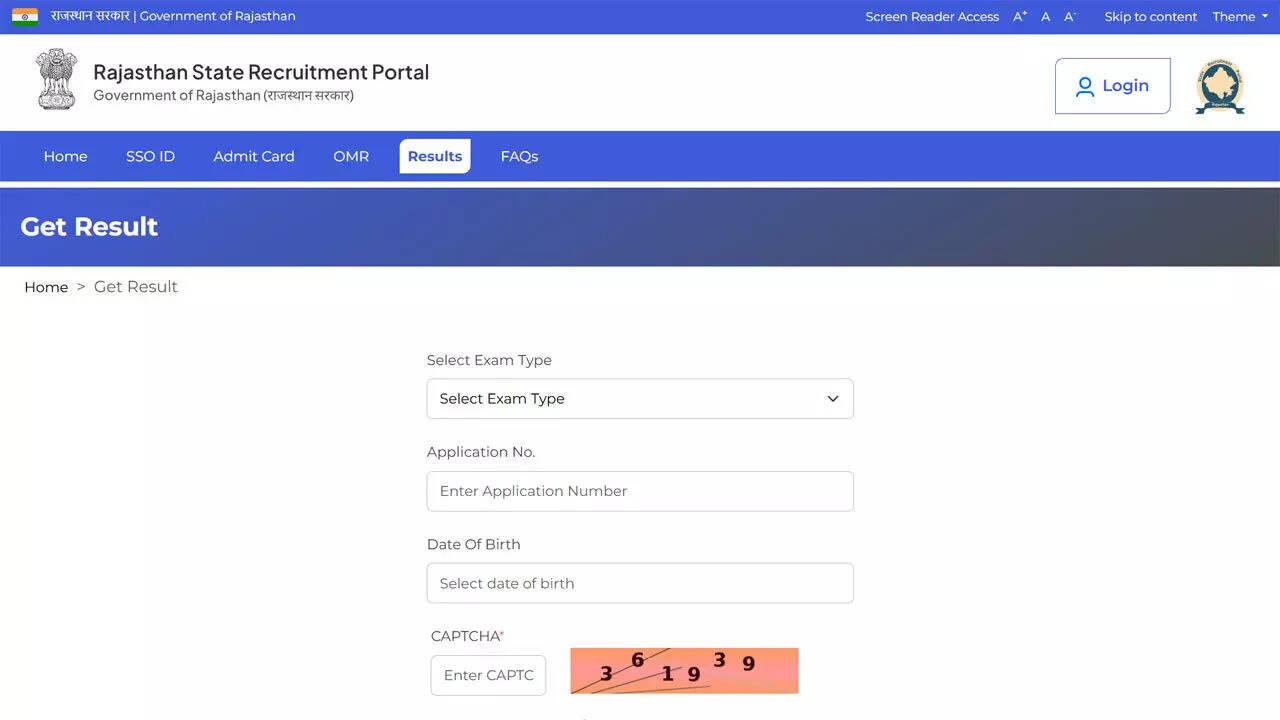Select the SSO ID tab

[150, 156]
